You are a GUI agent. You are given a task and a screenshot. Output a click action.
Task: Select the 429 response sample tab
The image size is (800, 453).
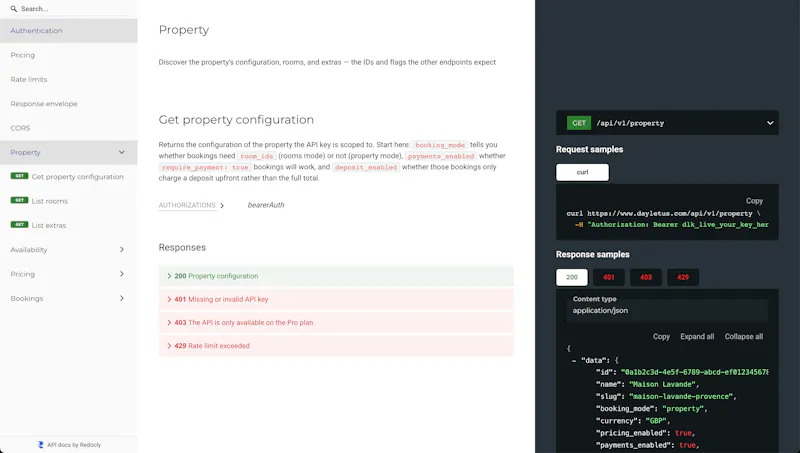click(683, 278)
